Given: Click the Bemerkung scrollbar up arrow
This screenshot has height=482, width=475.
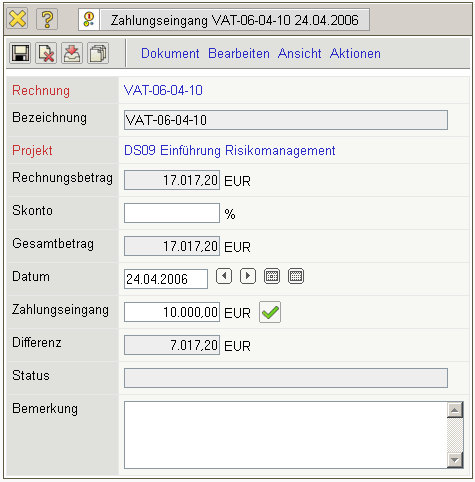Looking at the screenshot, I should point(455,410).
